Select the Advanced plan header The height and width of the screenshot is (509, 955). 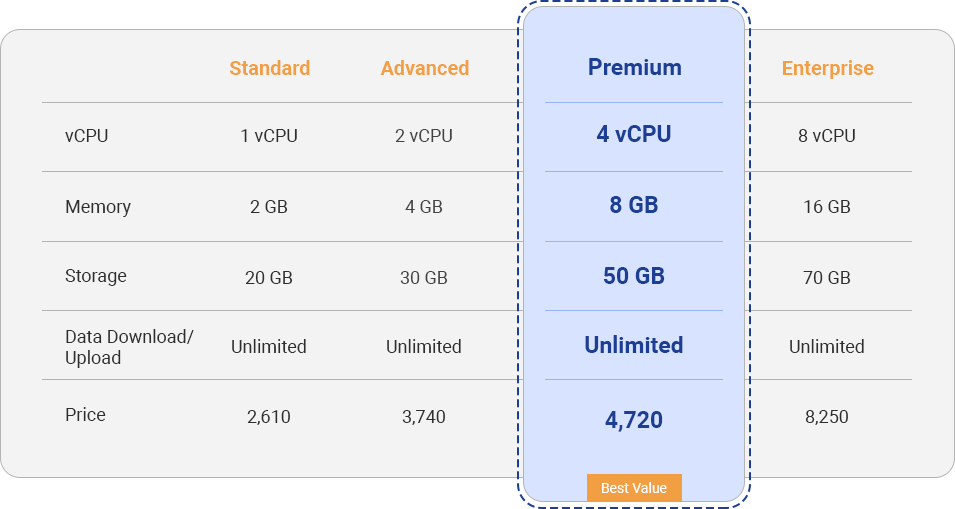(x=424, y=68)
